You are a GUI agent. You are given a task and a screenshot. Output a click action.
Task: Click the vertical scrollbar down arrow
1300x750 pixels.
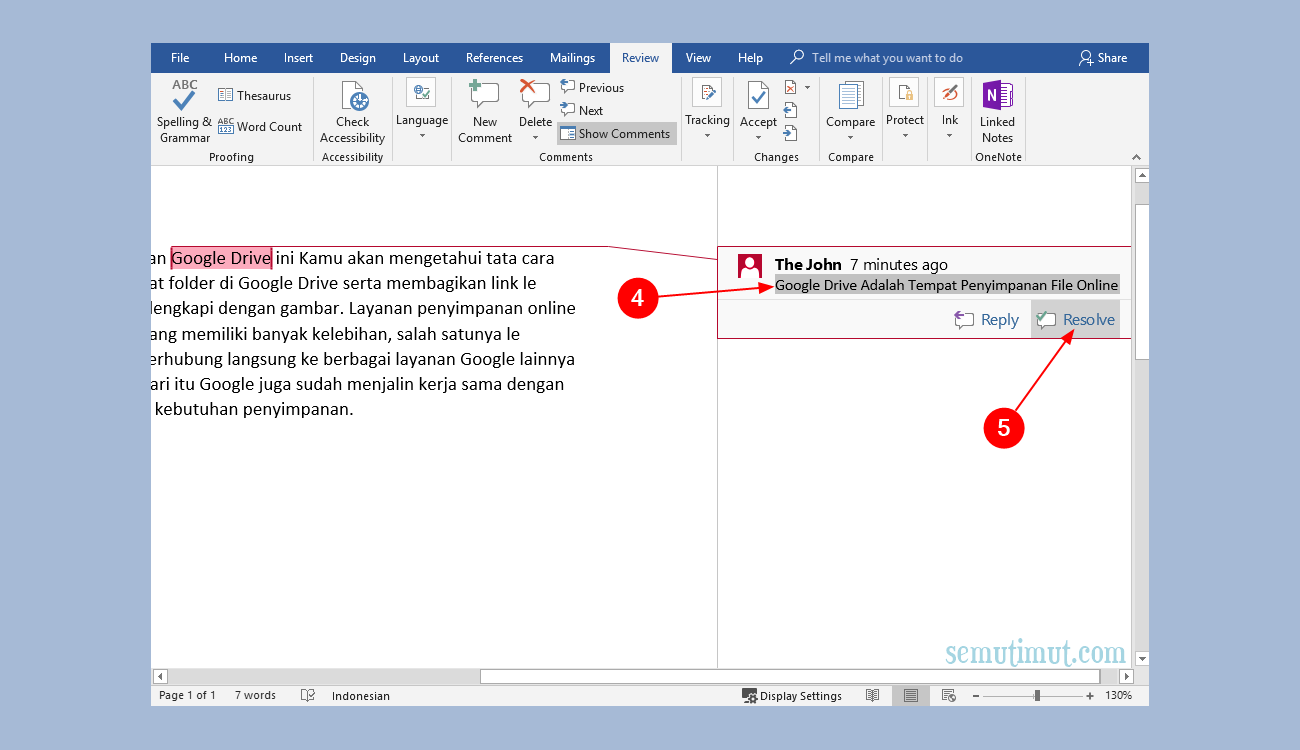[1141, 659]
